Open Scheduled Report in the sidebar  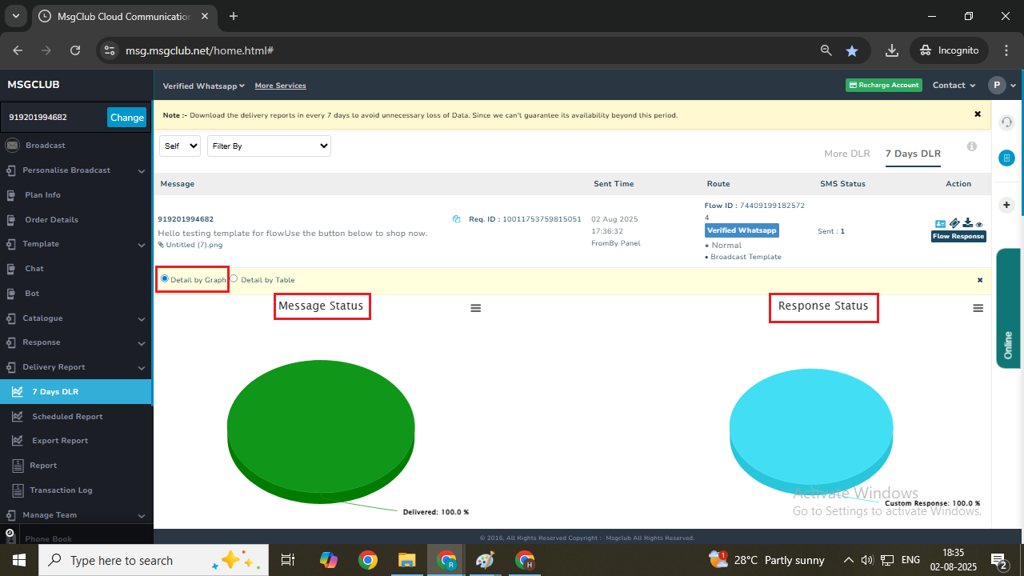[x=67, y=417]
